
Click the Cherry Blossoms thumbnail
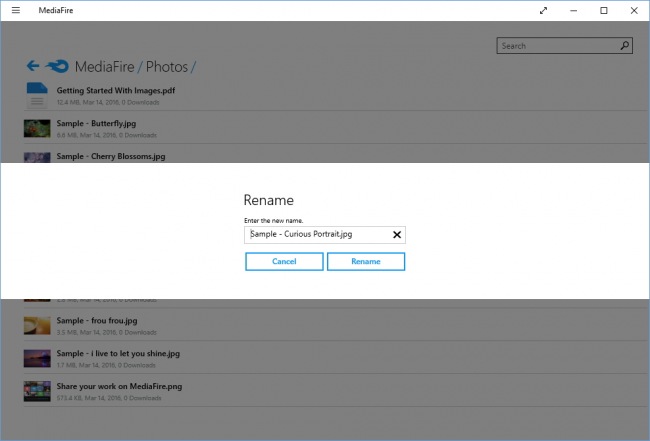click(37, 158)
